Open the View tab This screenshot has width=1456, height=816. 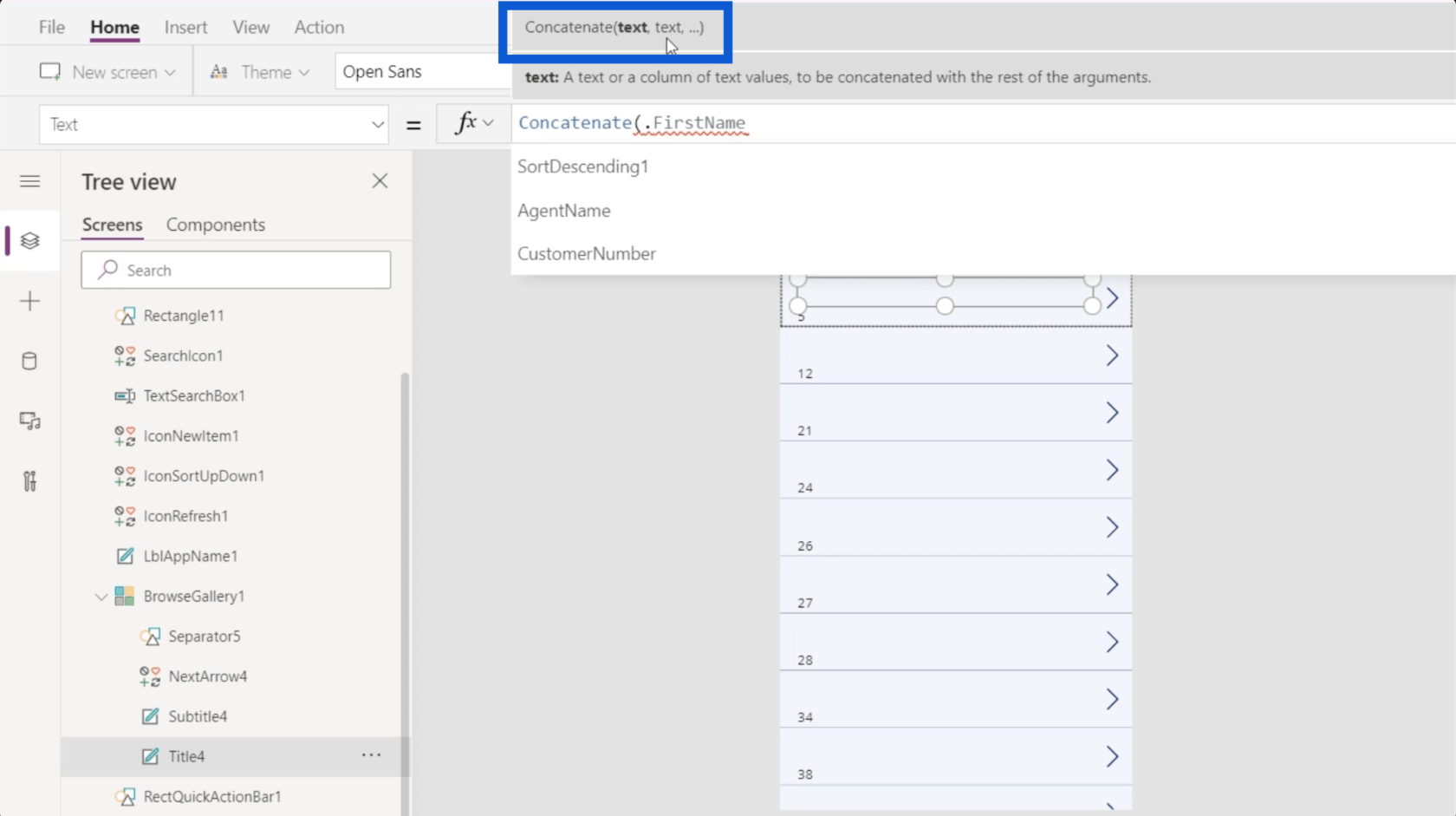point(250,27)
